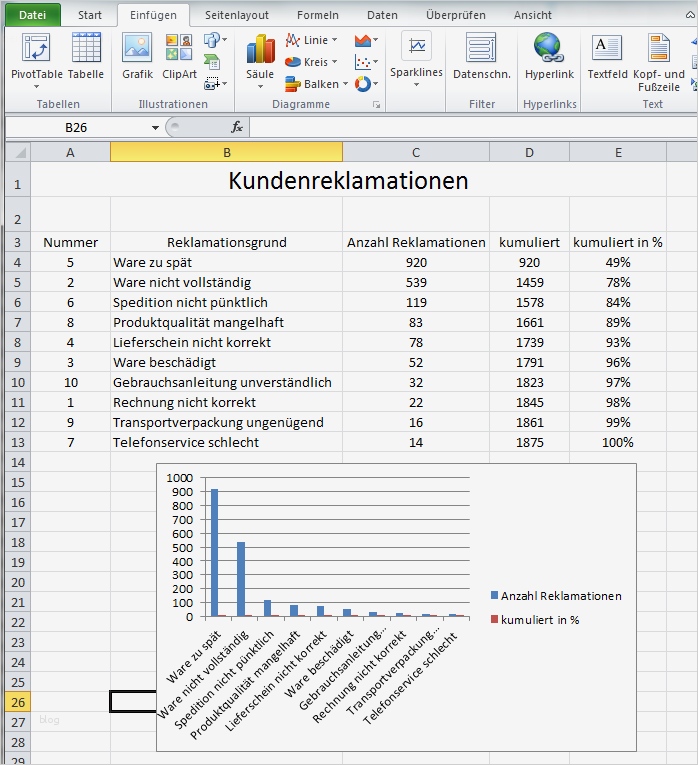Insert Kopf- und Fußzeile
Screen dimensions: 698x765
point(659,61)
